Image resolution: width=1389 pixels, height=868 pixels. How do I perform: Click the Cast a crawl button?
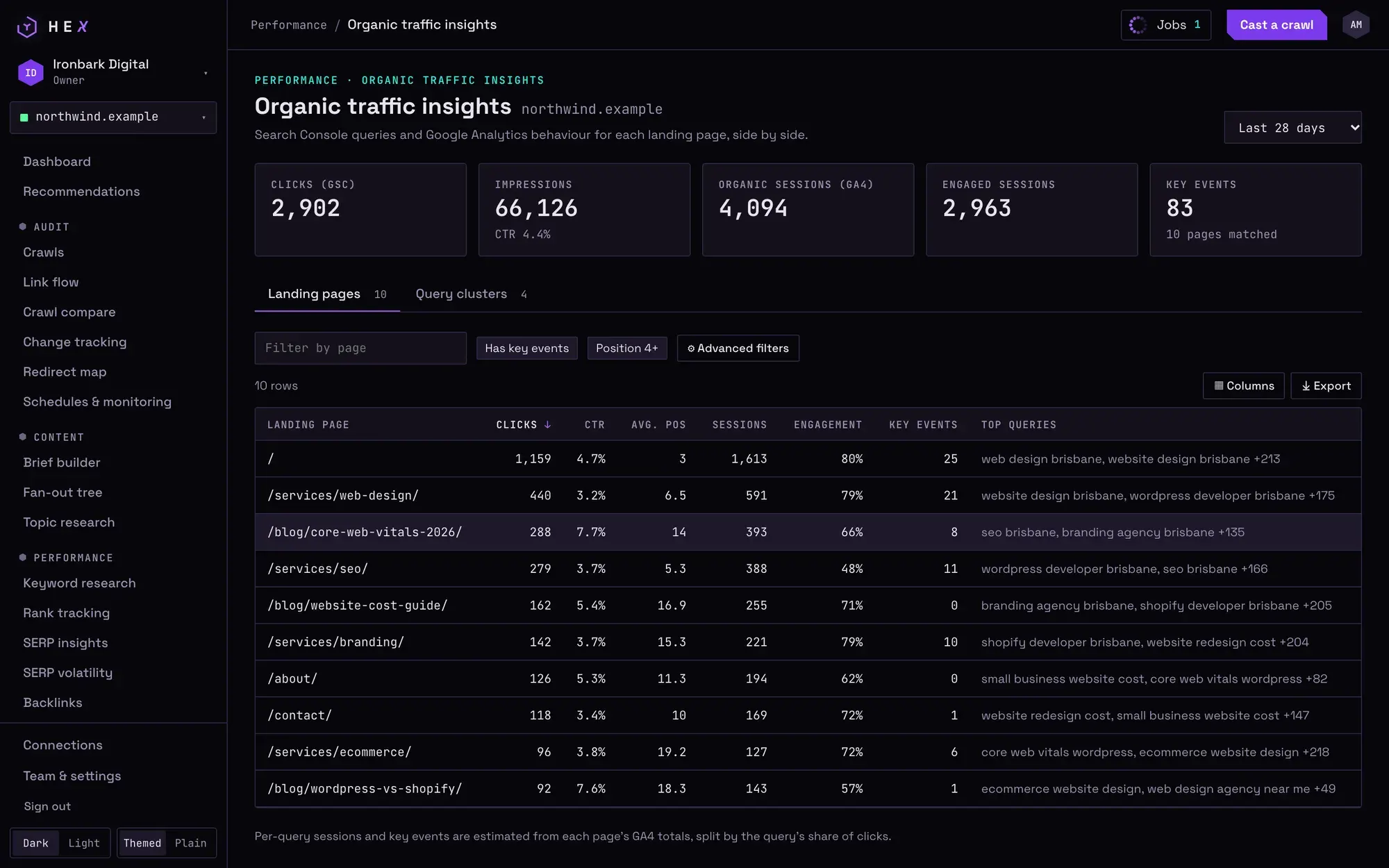1276,25
